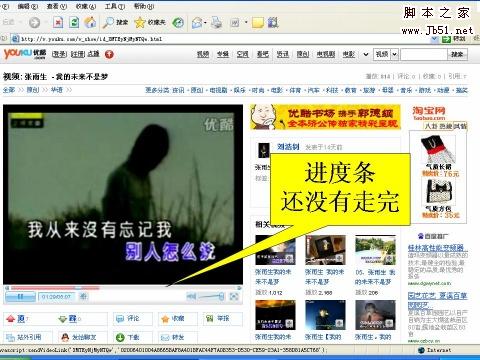The width and height of the screenshot is (480, 360).
Task: Send to QQ friend via the penguin button
Action: click(x=83, y=337)
